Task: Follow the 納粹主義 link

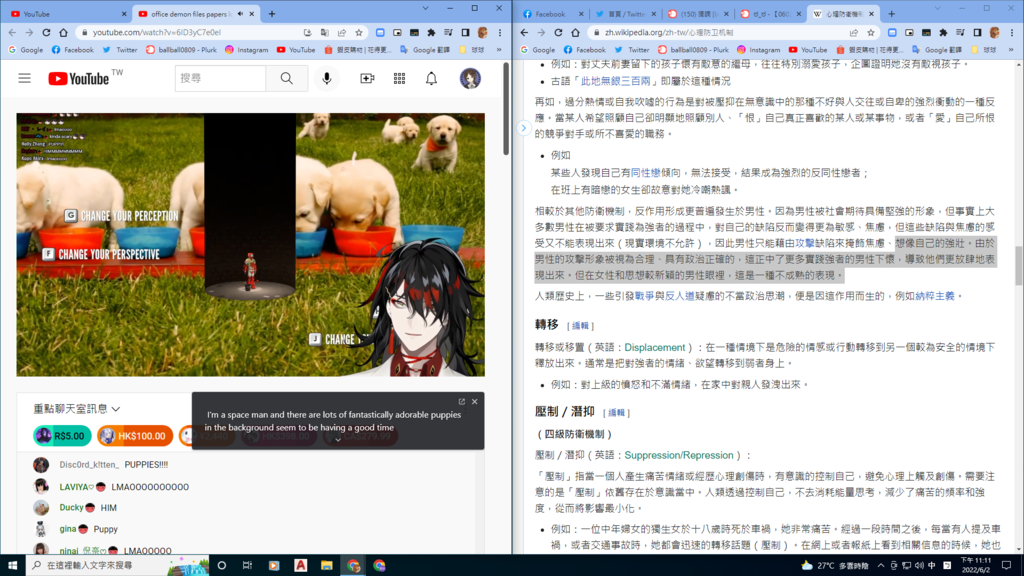Action: pos(935,296)
